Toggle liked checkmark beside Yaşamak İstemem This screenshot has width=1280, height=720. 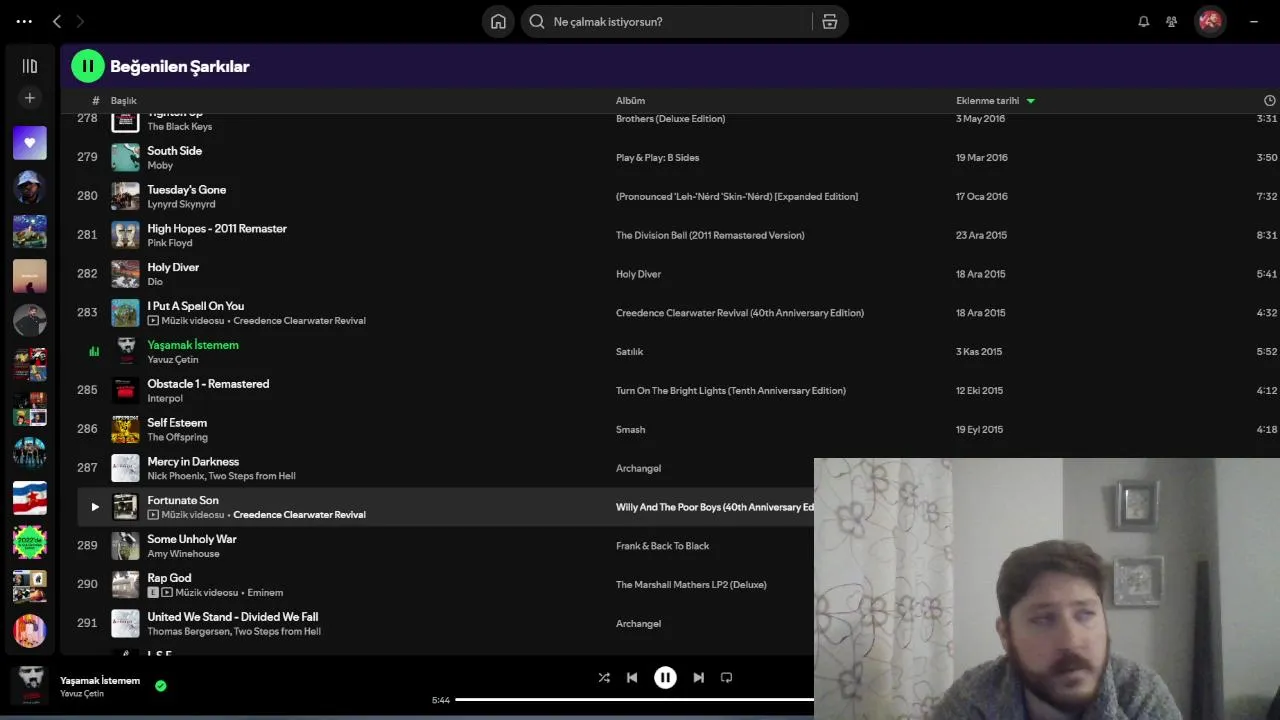tap(161, 686)
